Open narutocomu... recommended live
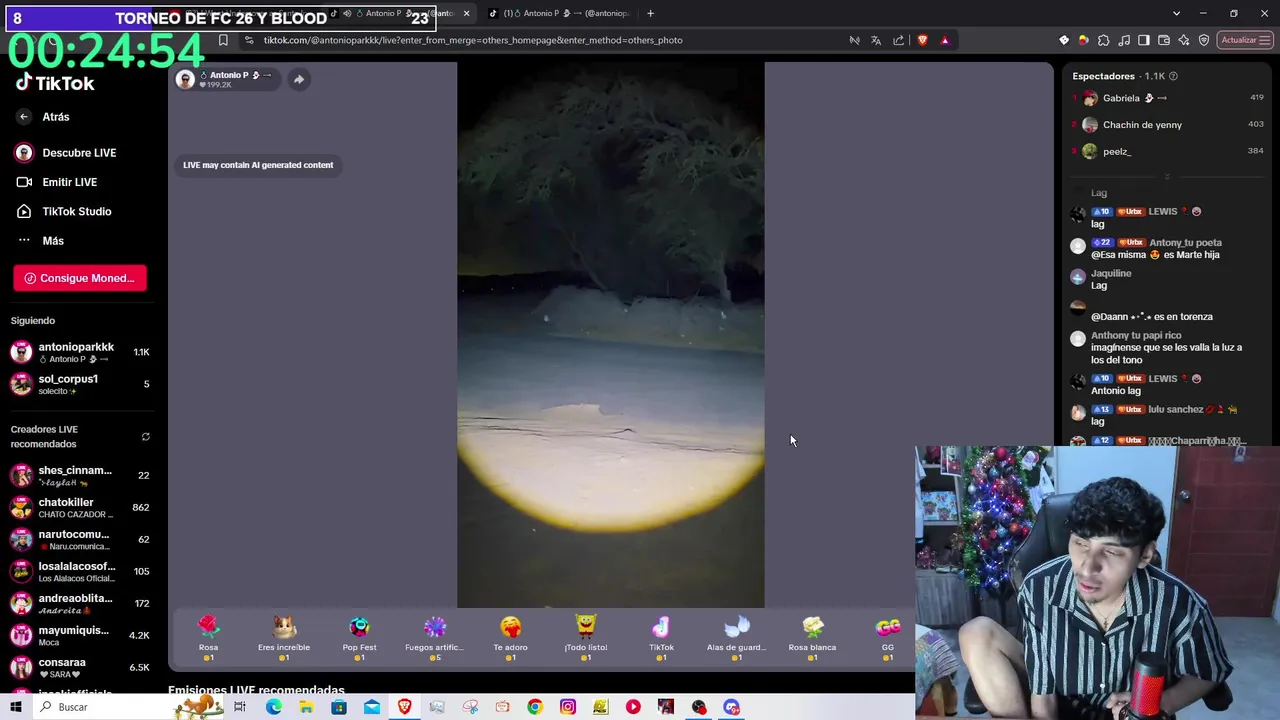The height and width of the screenshot is (720, 1280). coord(80,539)
